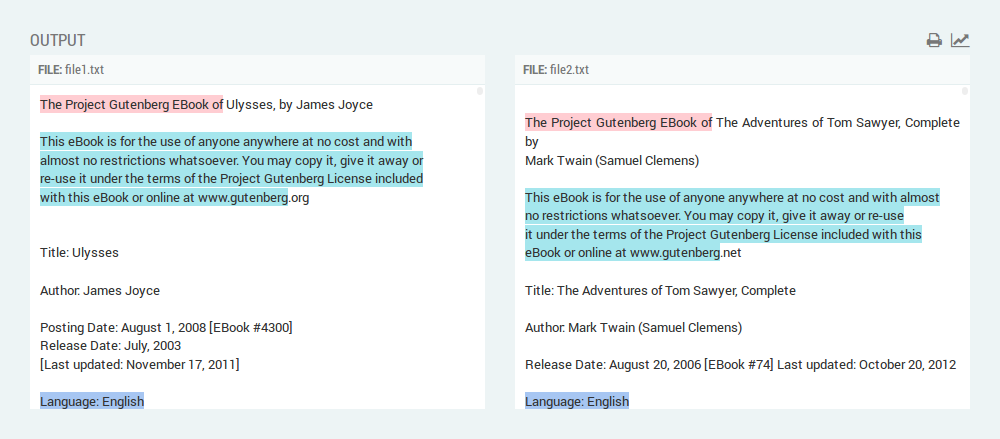Click the print output icon
The image size is (1000, 439).
[934, 40]
